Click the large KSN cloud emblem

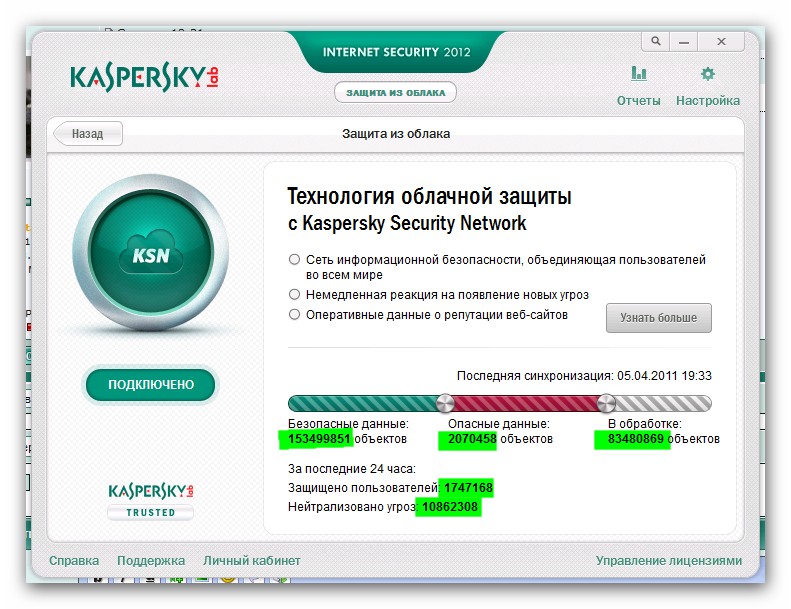point(151,252)
